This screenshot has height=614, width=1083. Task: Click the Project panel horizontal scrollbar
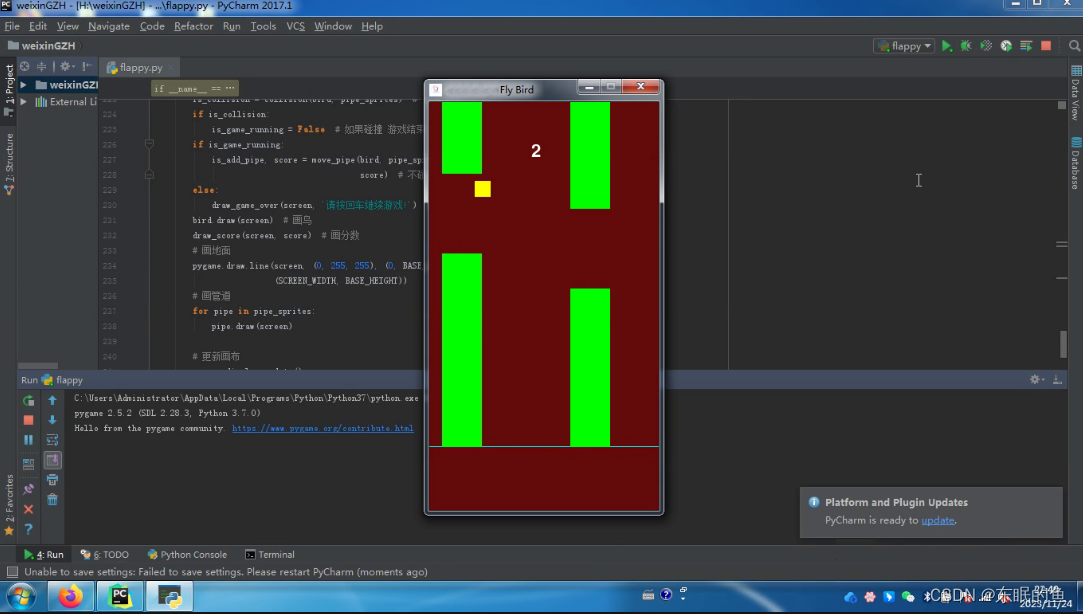point(38,366)
